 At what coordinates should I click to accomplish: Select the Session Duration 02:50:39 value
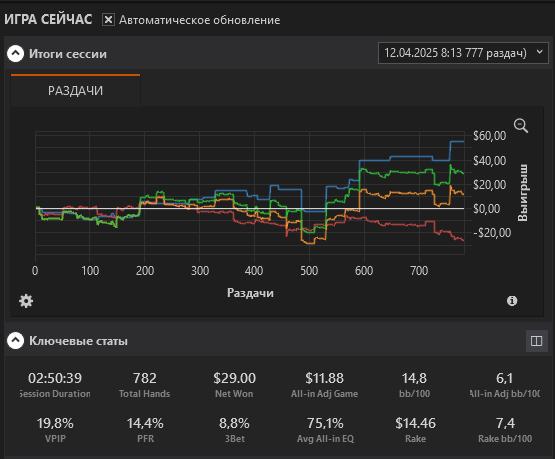point(55,378)
